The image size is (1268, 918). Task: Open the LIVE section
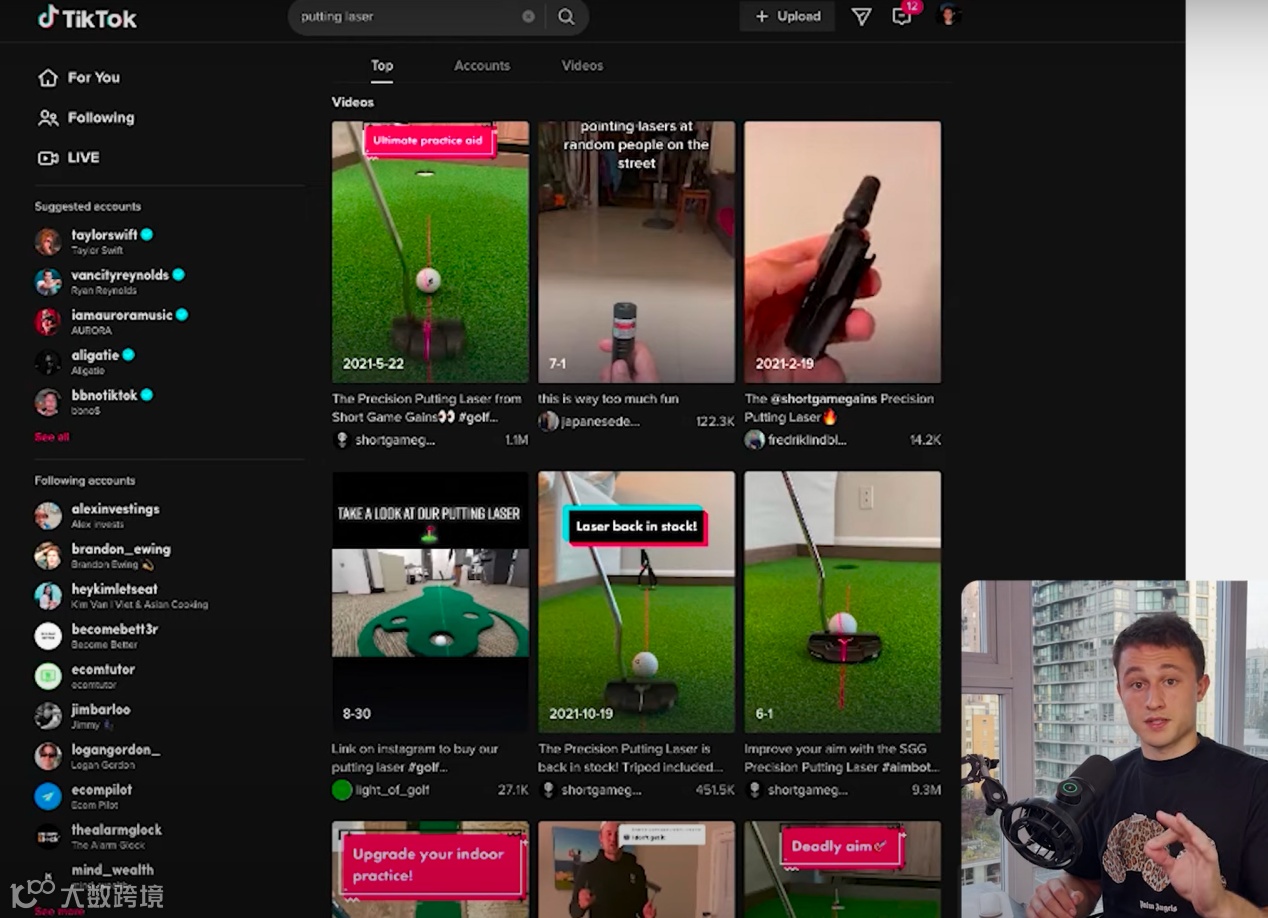[84, 158]
